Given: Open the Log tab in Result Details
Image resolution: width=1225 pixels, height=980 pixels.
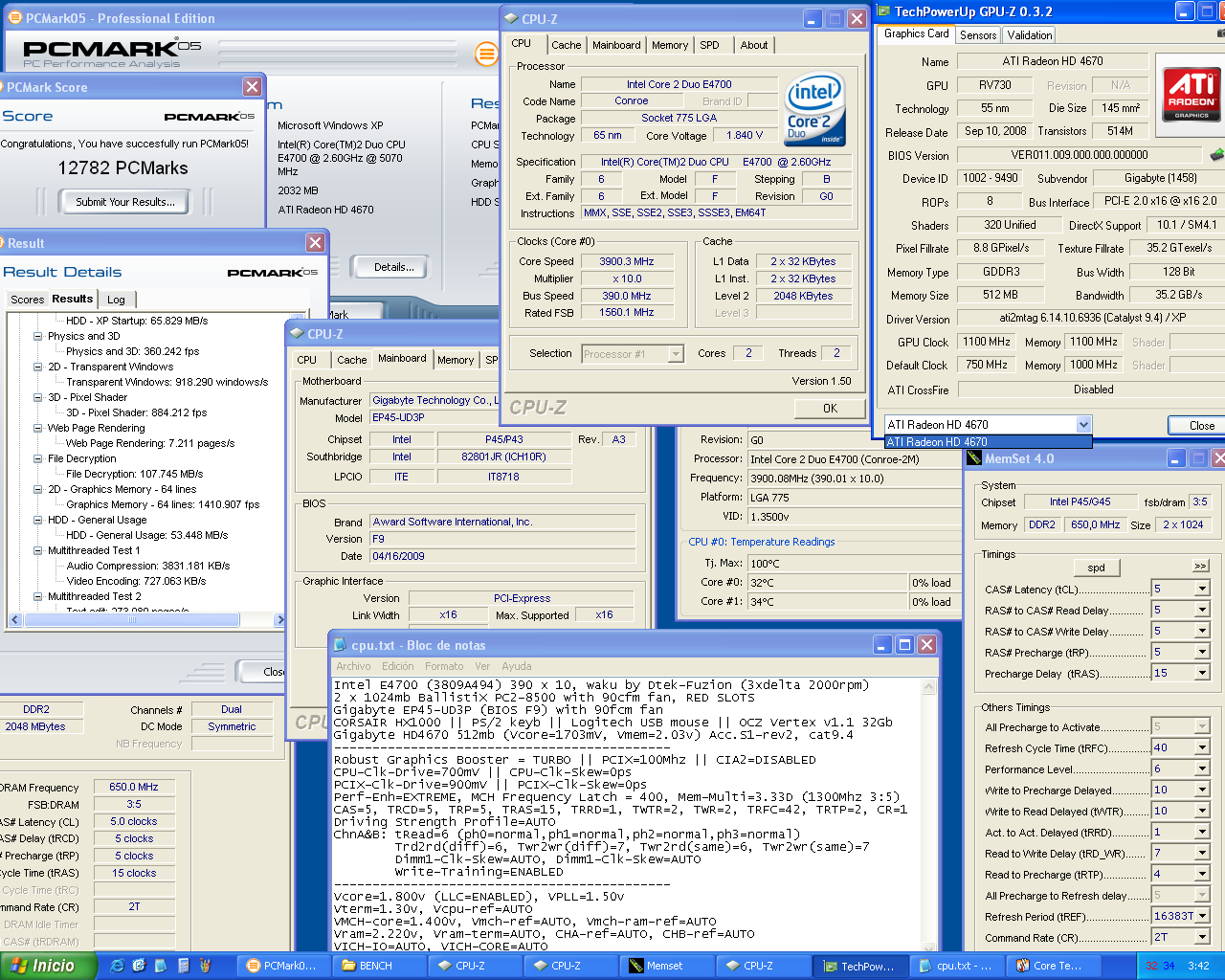Looking at the screenshot, I should coord(116,300).
